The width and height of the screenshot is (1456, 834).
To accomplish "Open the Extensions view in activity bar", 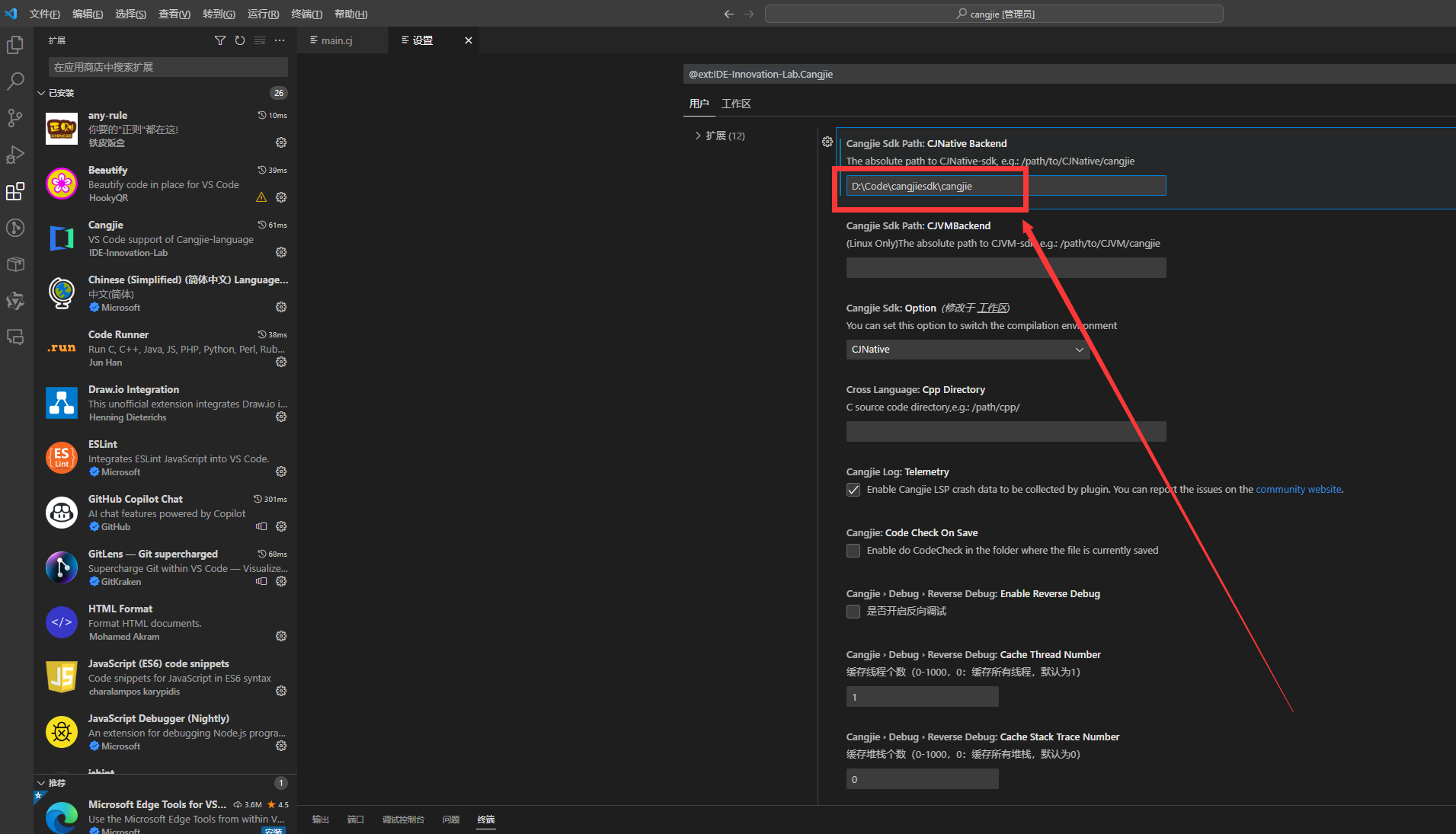I will [15, 191].
